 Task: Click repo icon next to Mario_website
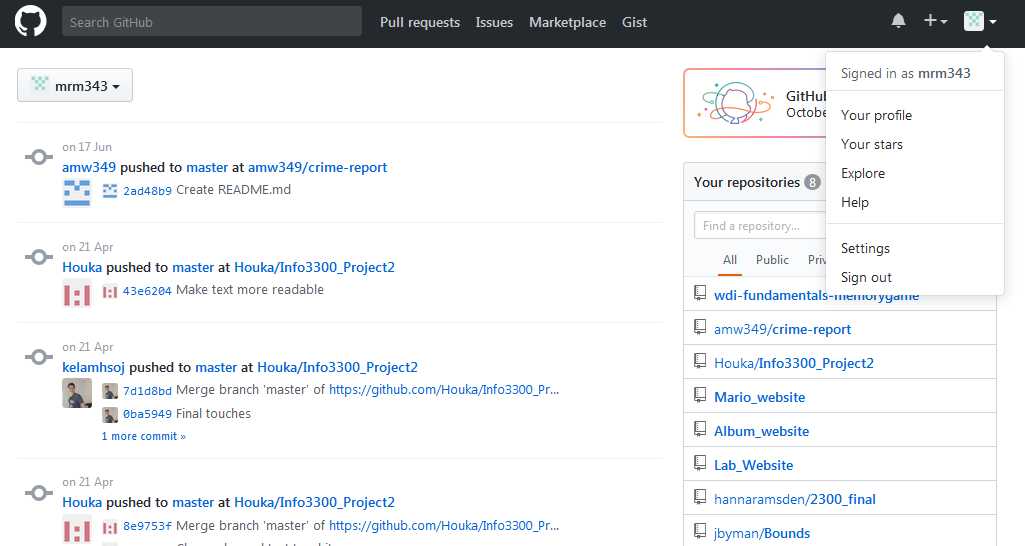(x=700, y=397)
